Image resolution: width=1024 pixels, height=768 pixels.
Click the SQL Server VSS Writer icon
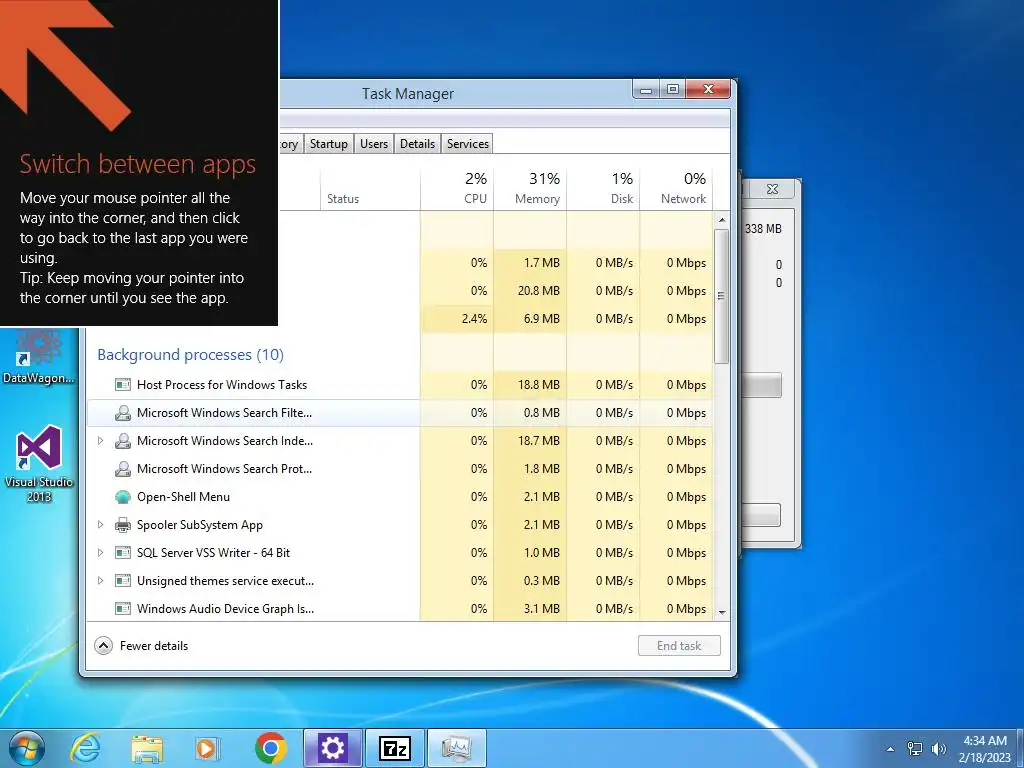coord(123,552)
